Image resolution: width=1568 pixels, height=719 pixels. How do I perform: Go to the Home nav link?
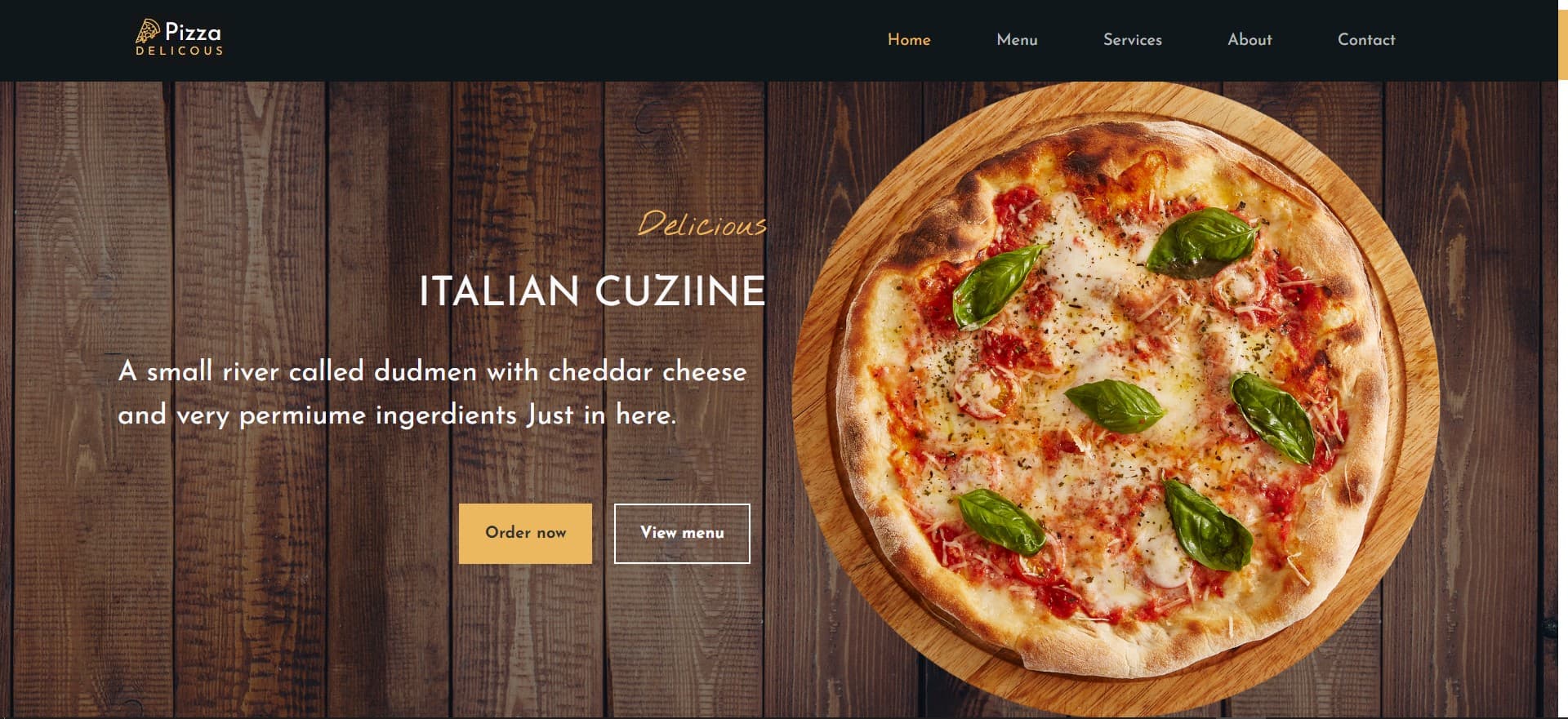(x=909, y=39)
